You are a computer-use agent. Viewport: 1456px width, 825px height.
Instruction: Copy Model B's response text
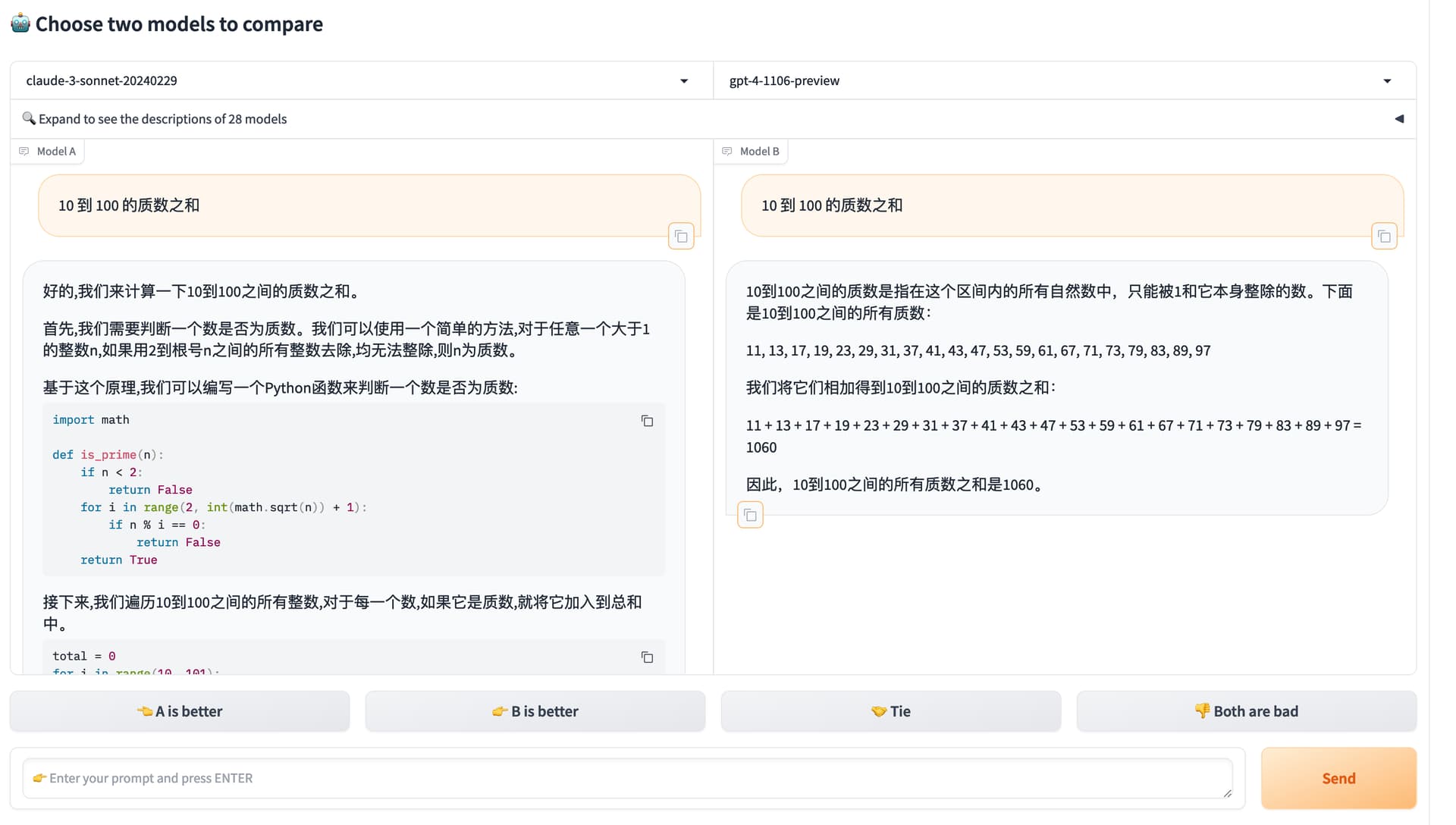750,516
